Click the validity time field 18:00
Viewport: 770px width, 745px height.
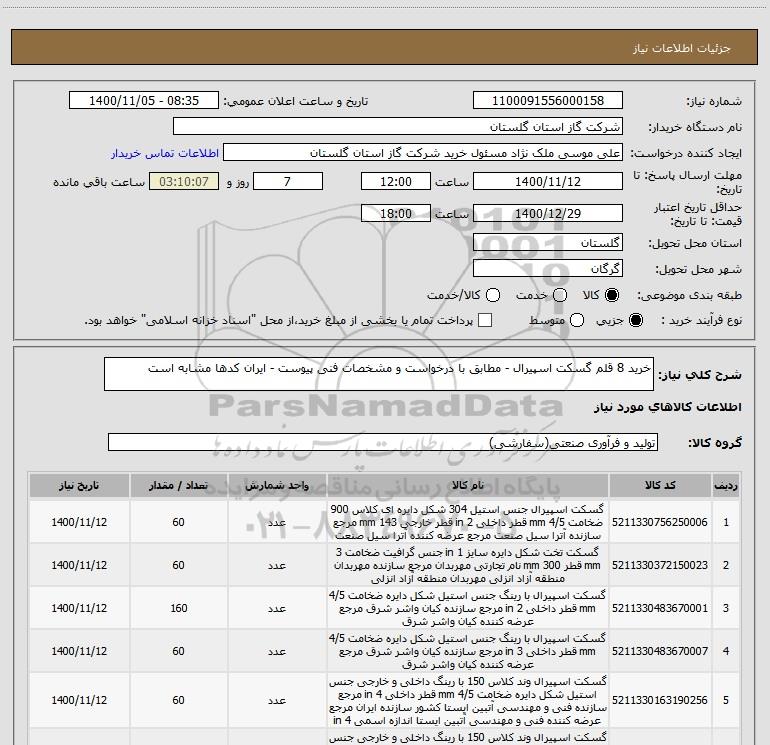click(396, 214)
